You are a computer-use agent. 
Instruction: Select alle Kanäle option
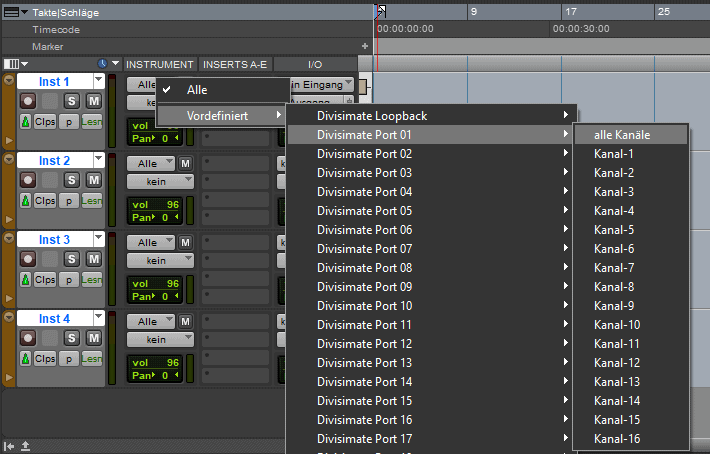tap(631, 135)
